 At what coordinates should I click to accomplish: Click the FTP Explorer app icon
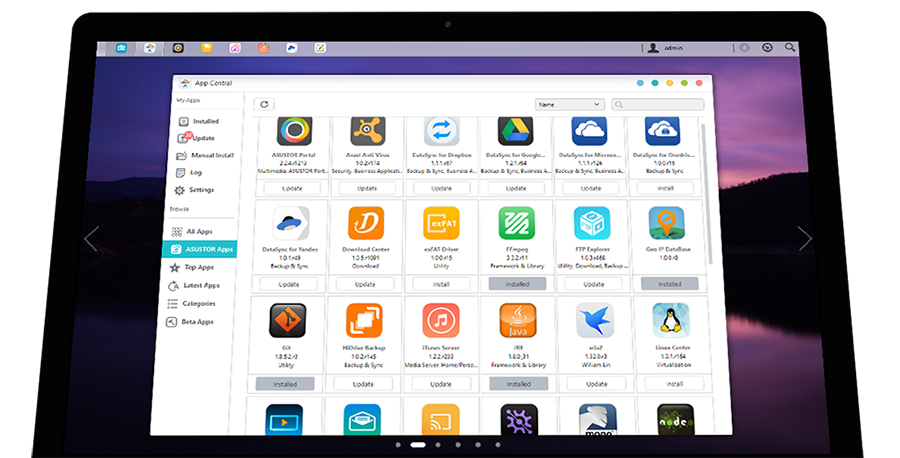[592, 223]
